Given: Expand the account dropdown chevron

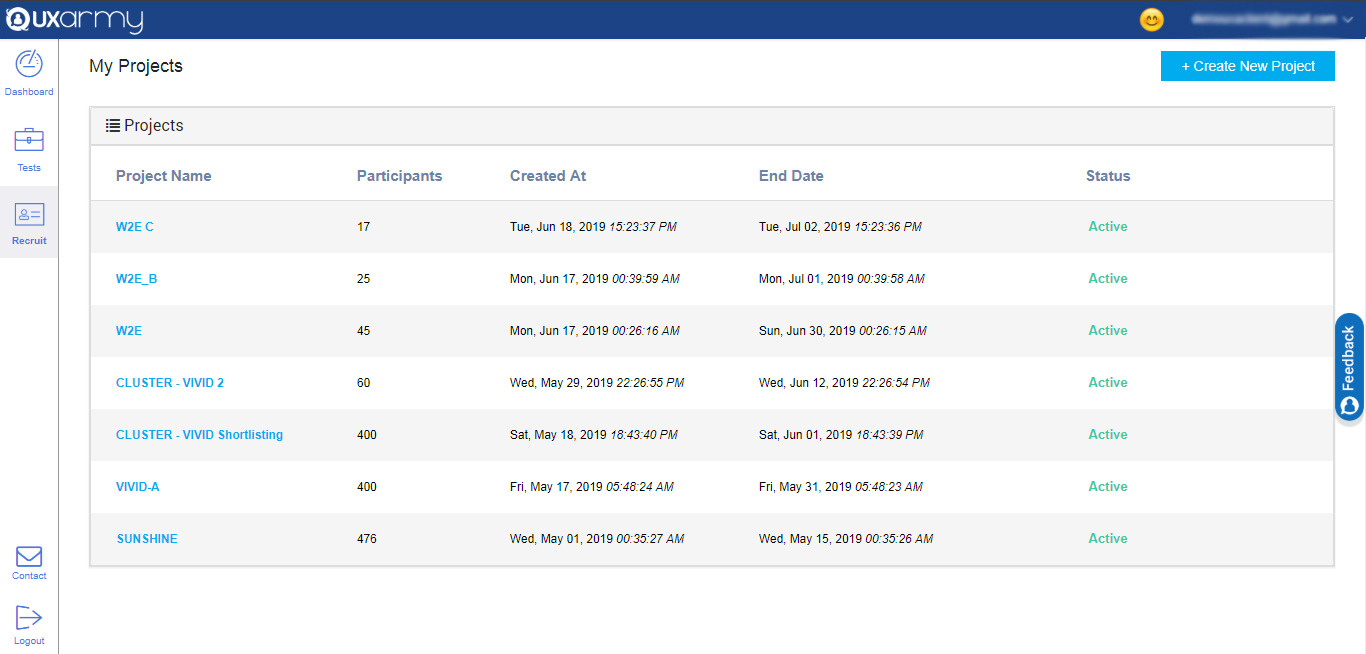Looking at the screenshot, I should point(1348,20).
